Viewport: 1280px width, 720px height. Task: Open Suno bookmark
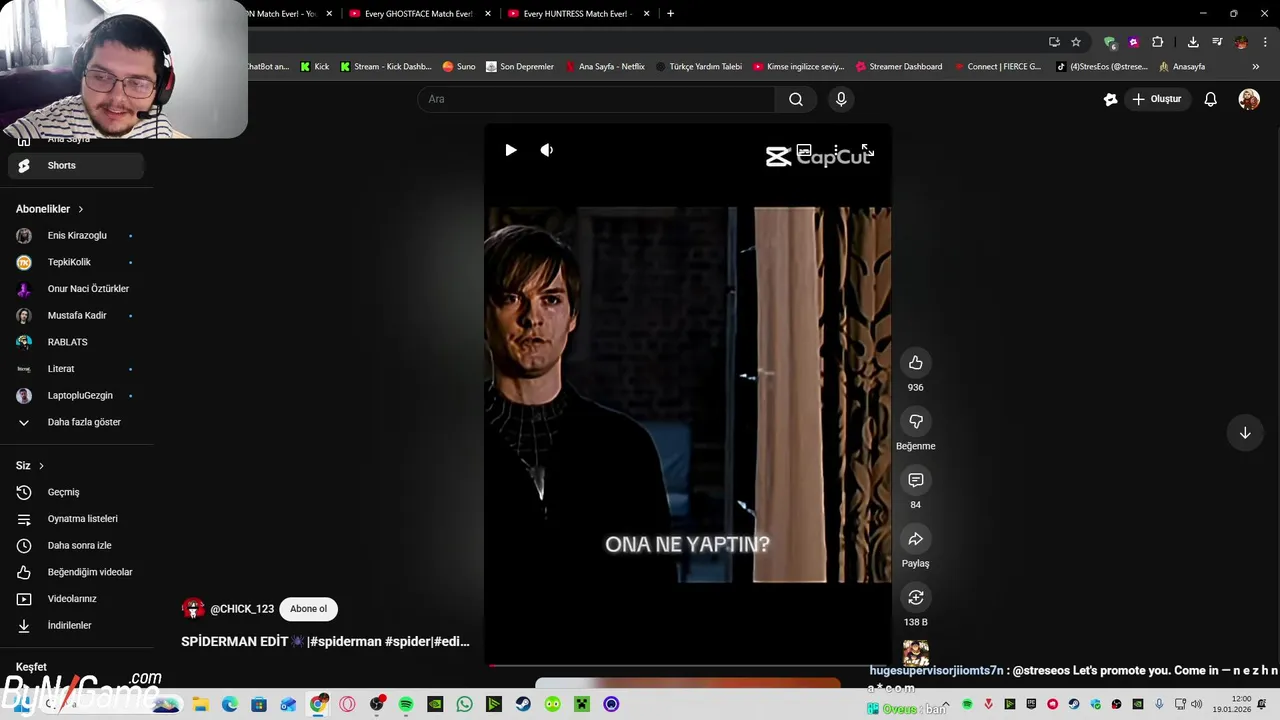click(x=459, y=67)
